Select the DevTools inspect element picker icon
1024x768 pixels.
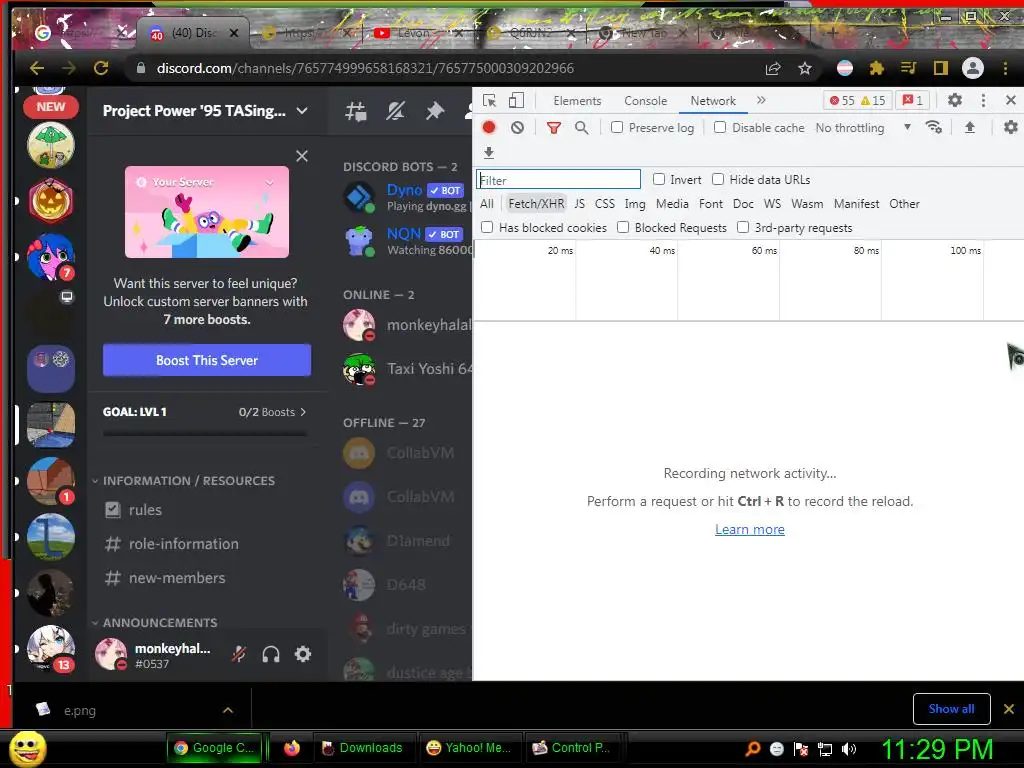[x=489, y=101]
